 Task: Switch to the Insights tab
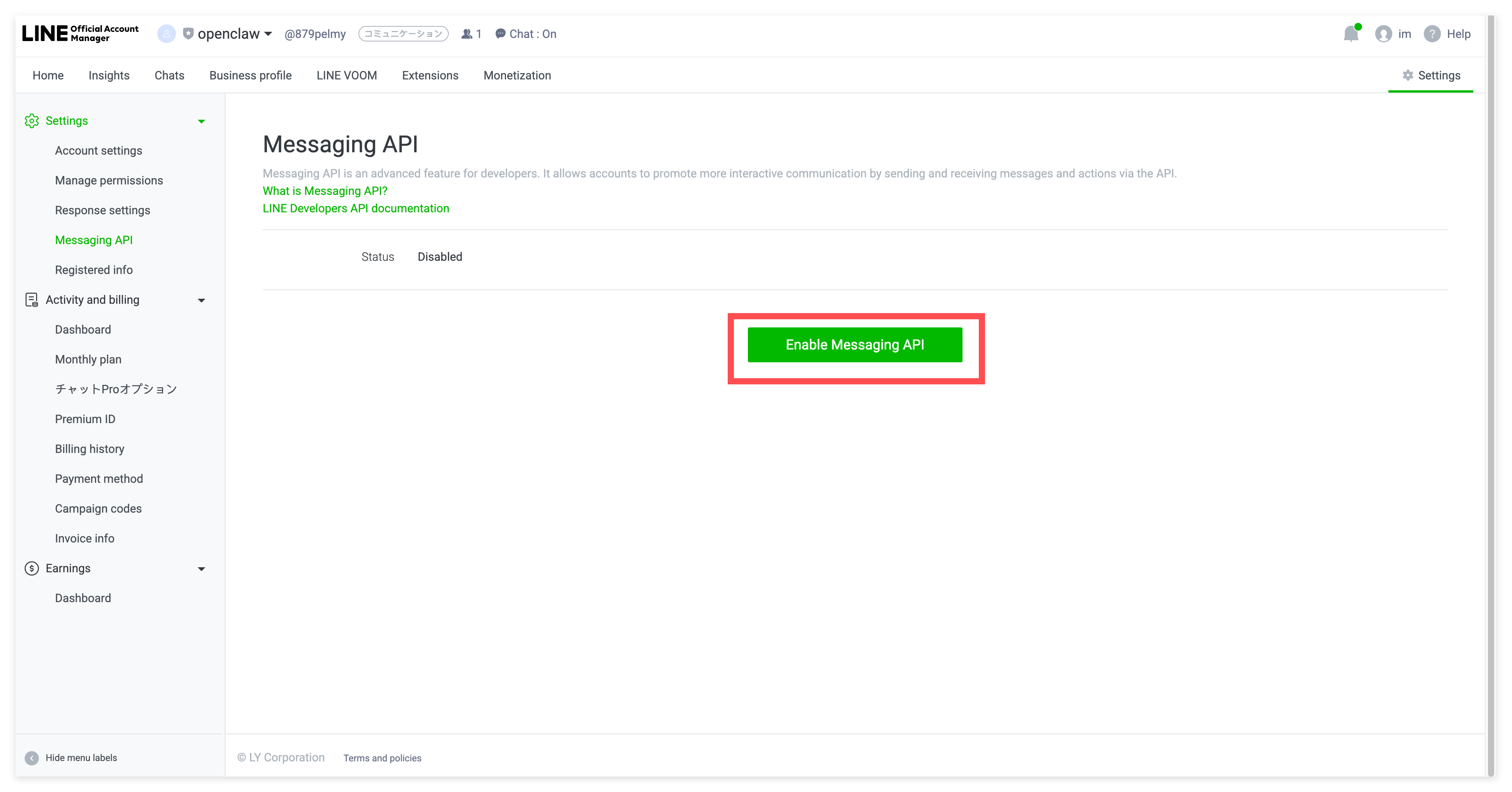tap(108, 75)
